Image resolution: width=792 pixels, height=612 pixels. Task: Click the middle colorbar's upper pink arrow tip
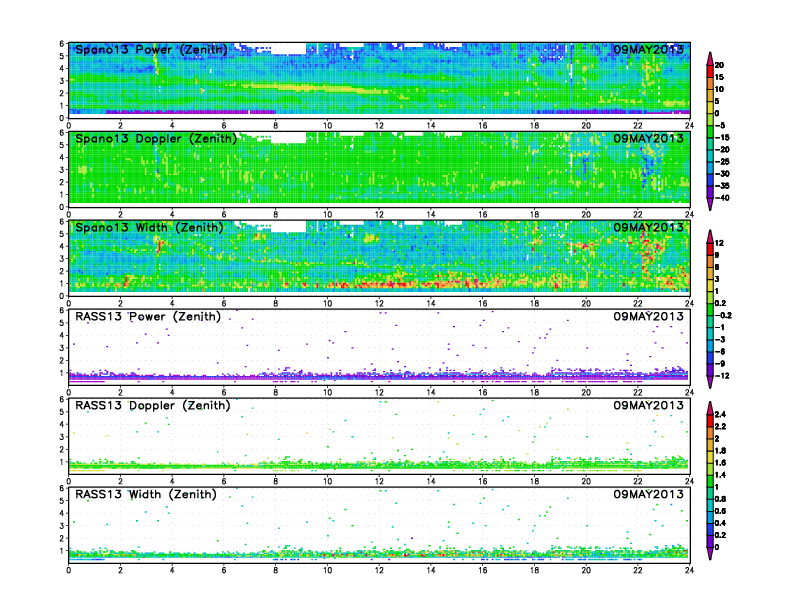(710, 236)
